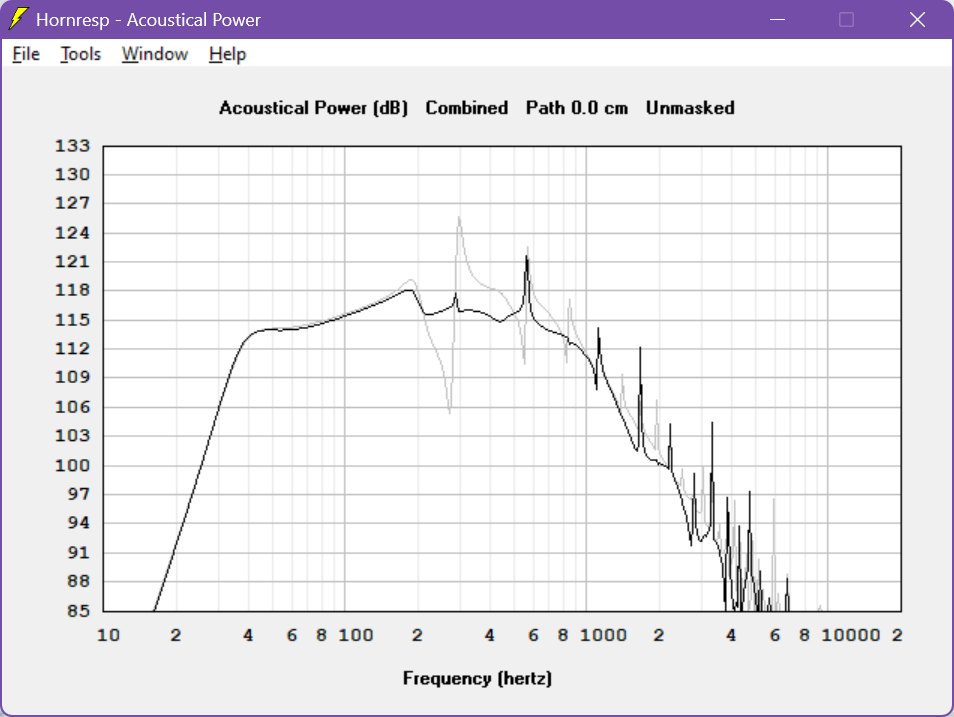
Task: Click the 112 dB axis value
Action: click(x=72, y=349)
